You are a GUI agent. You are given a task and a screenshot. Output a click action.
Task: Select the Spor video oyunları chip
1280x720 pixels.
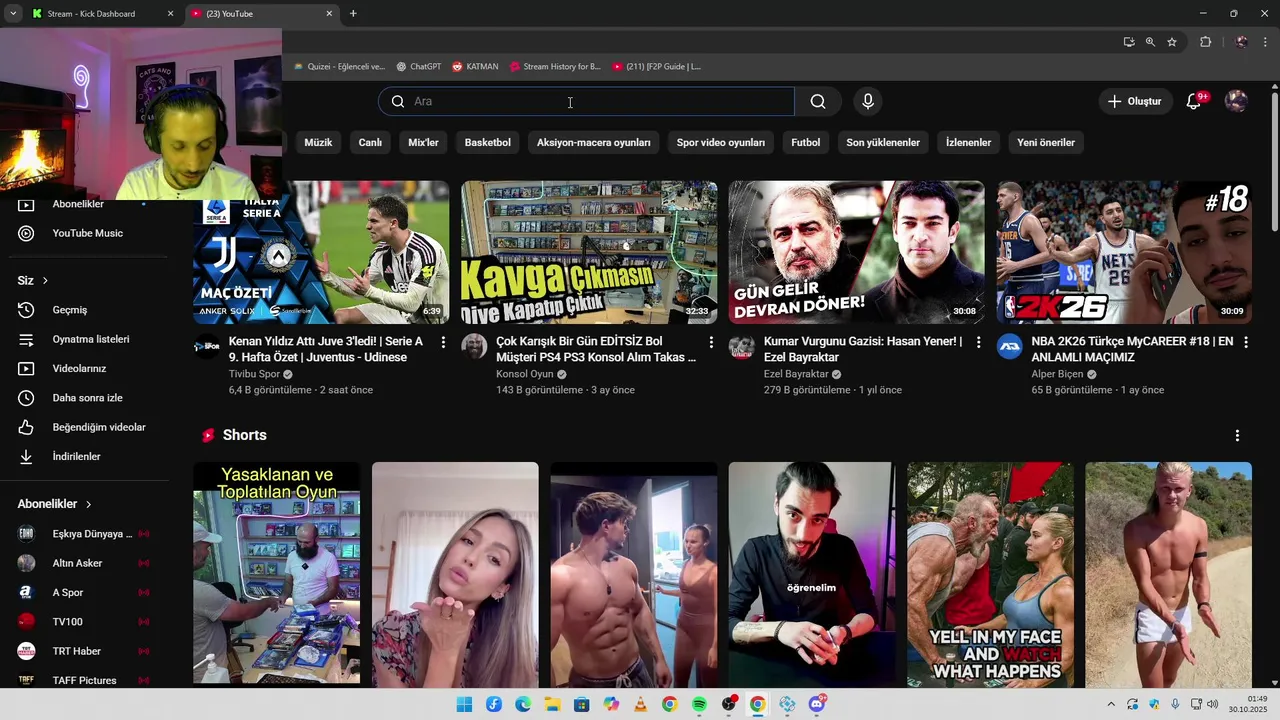[721, 142]
